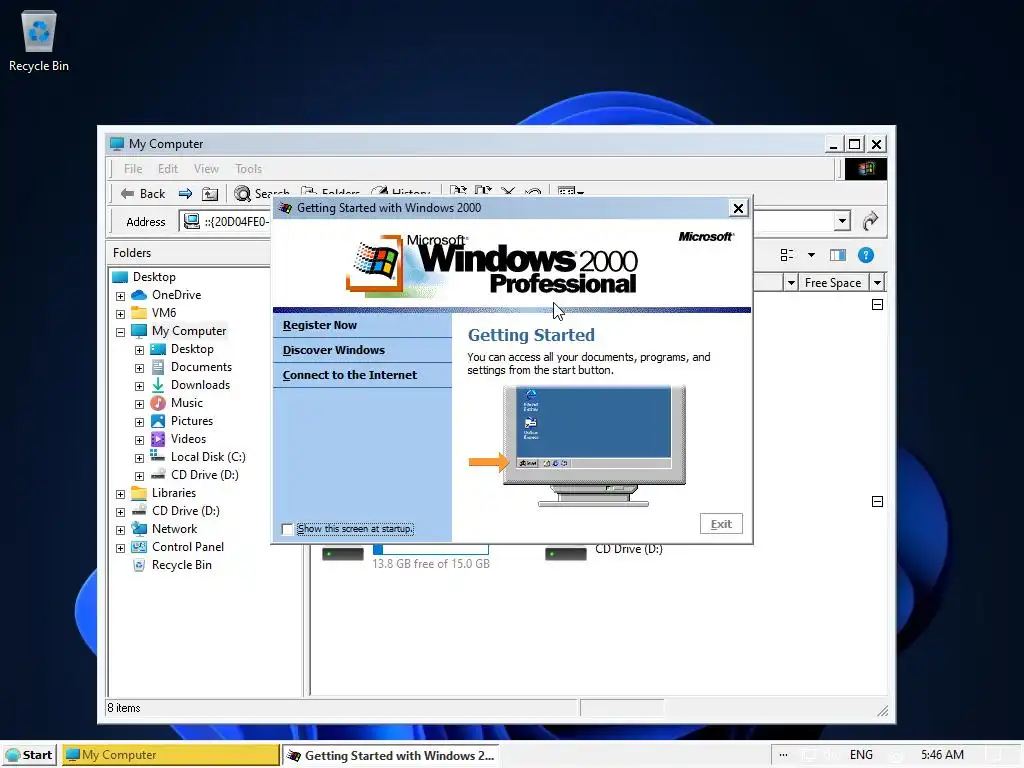Screen dimensions: 1024x768
Task: Go up one folder level icon
Action: (x=210, y=193)
